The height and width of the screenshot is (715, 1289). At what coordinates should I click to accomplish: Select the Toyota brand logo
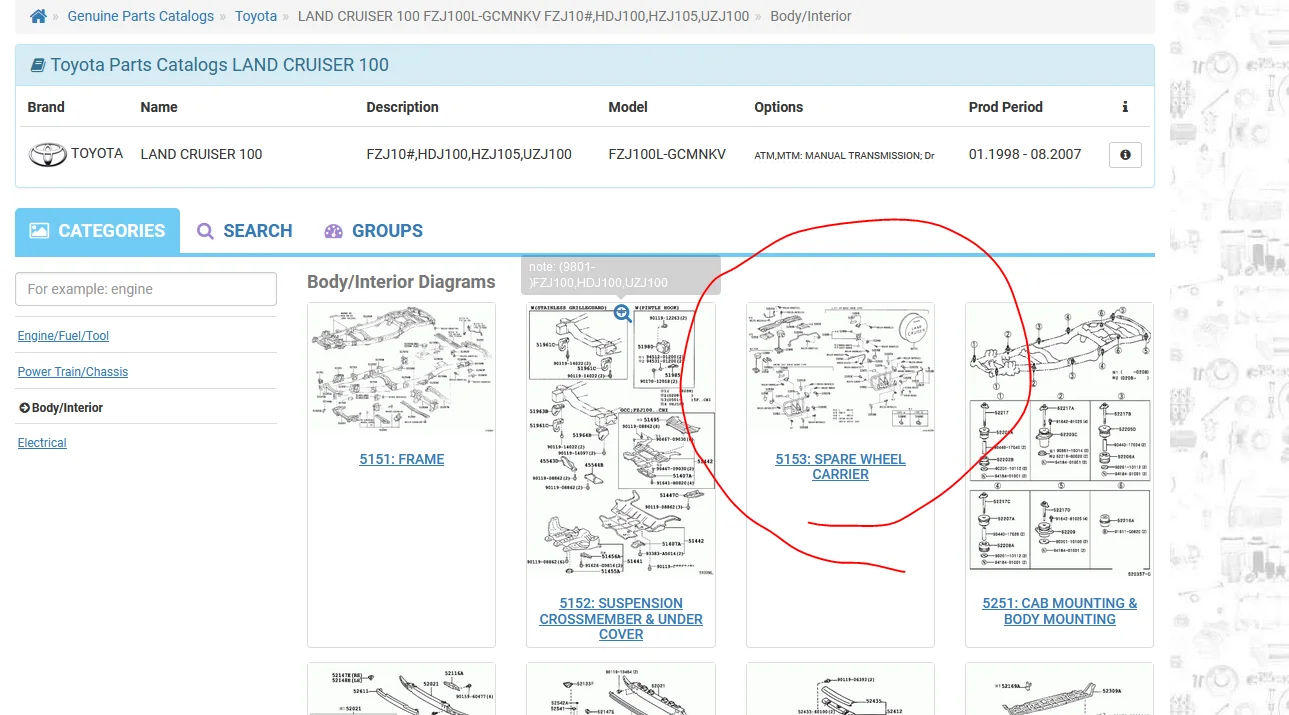pyautogui.click(x=47, y=154)
